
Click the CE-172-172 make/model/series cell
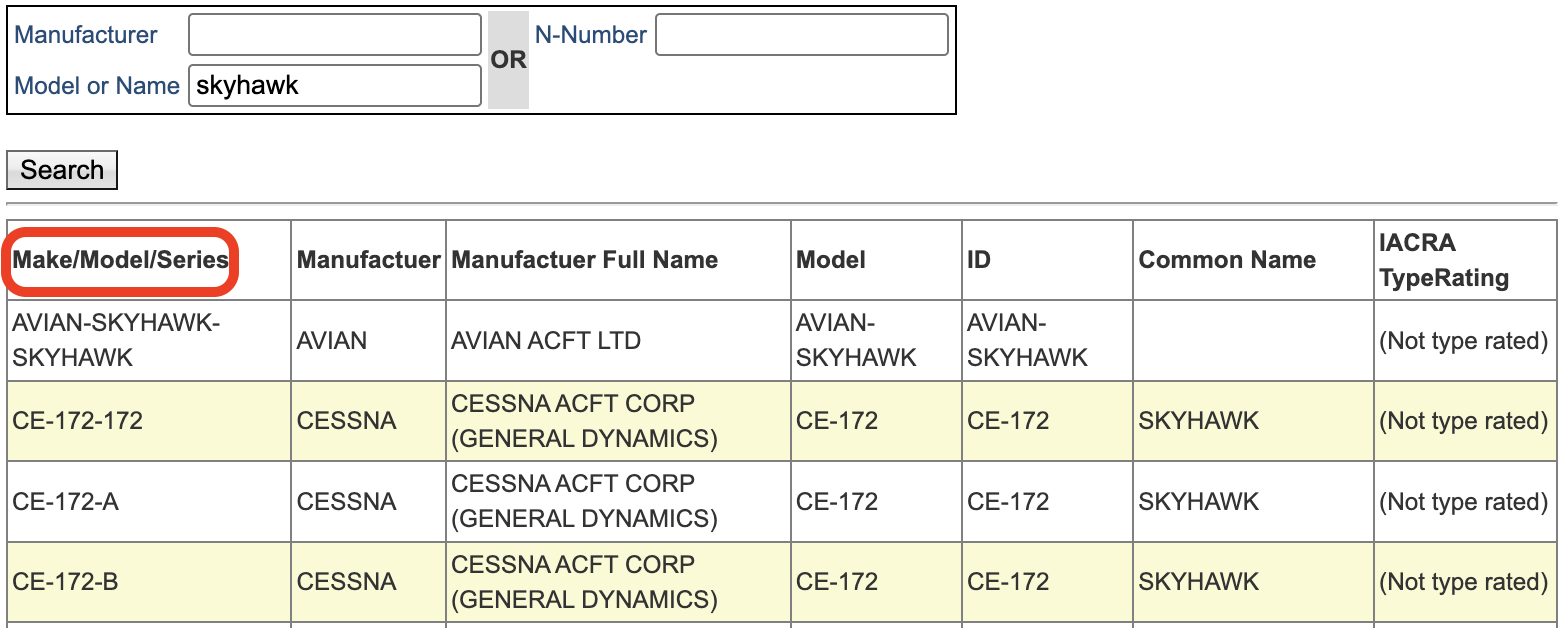tap(78, 421)
